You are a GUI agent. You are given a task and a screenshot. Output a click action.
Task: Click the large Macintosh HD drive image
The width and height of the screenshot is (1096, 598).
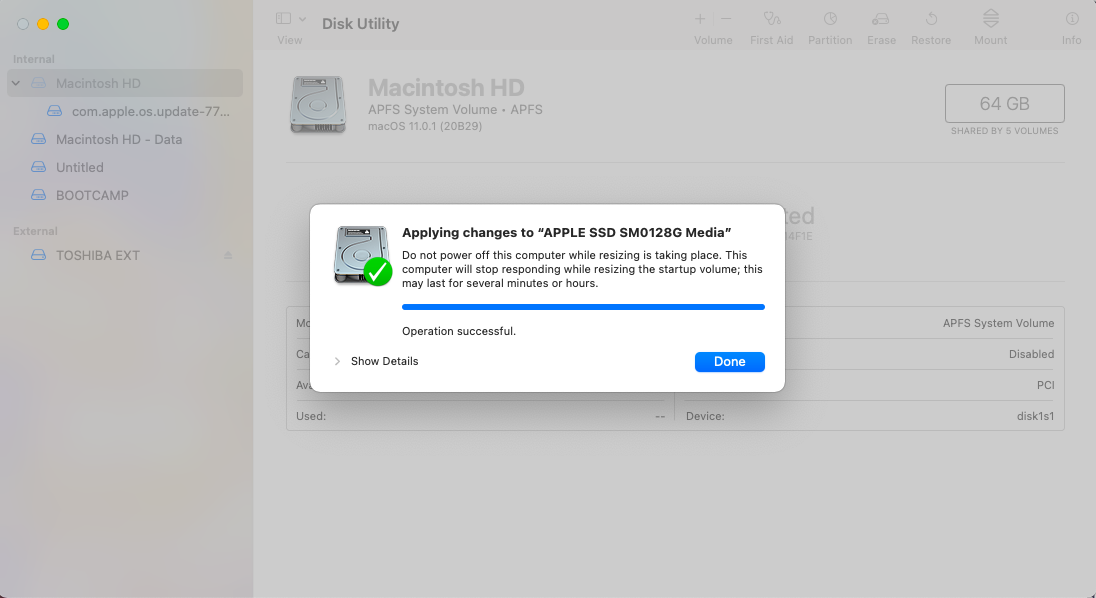point(318,105)
